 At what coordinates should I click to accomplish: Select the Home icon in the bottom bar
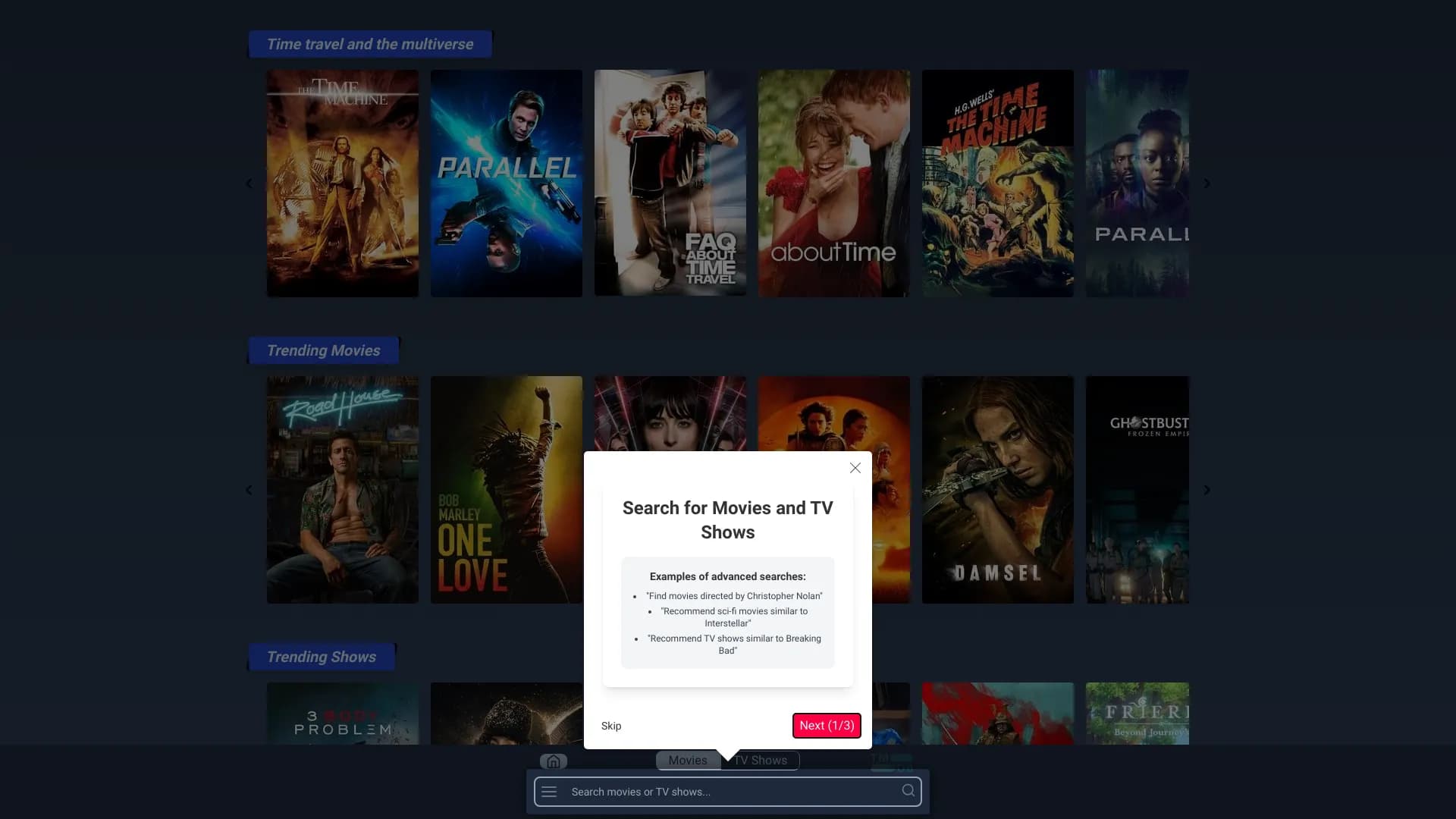click(x=553, y=761)
